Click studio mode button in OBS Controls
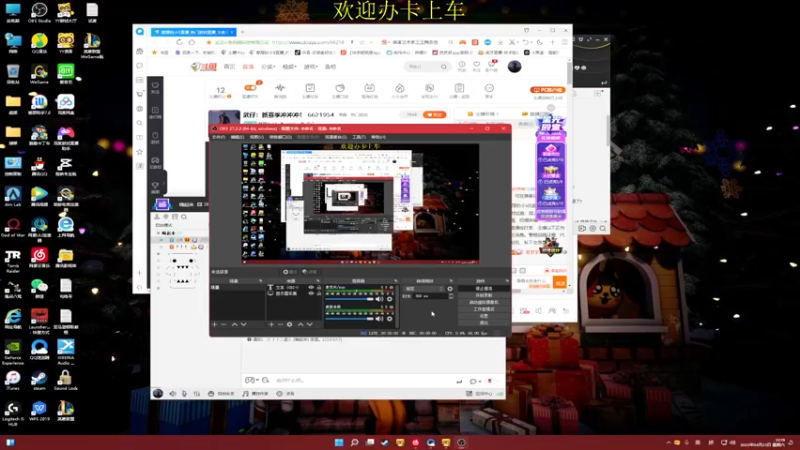This screenshot has width=800, height=450. (484, 309)
